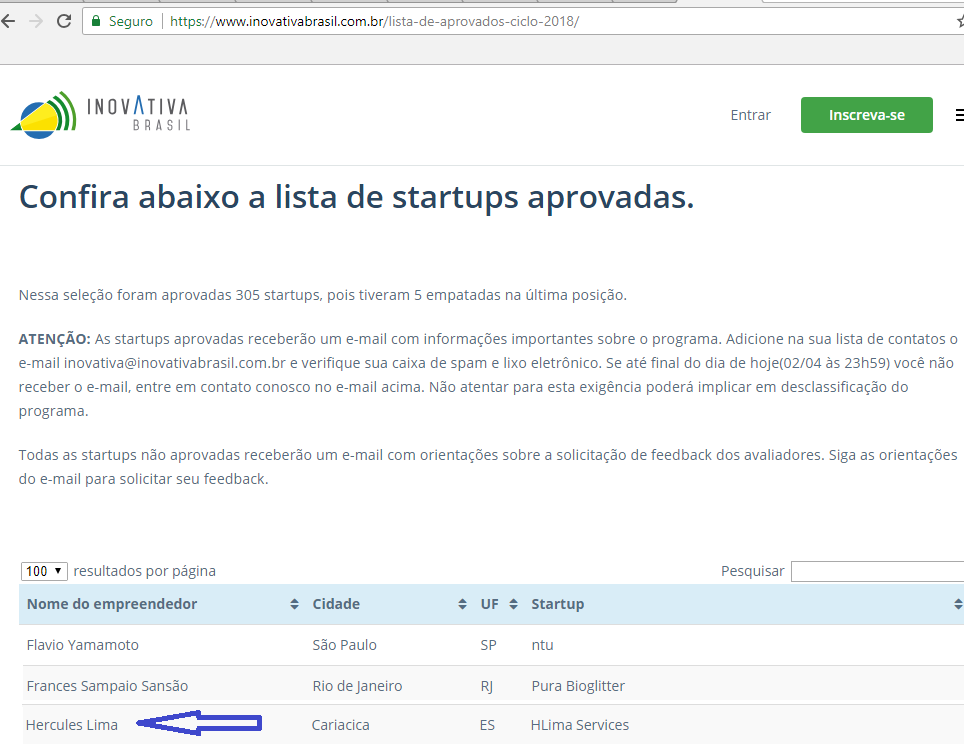Image resolution: width=964 pixels, height=746 pixels.
Task: Click the sort arrows for Nome do empreendedor
Action: [x=294, y=604]
